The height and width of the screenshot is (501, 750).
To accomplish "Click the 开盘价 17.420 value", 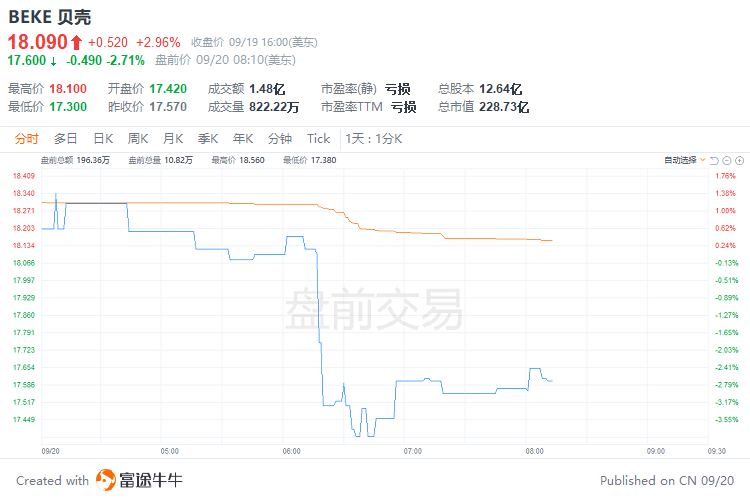I will (168, 89).
